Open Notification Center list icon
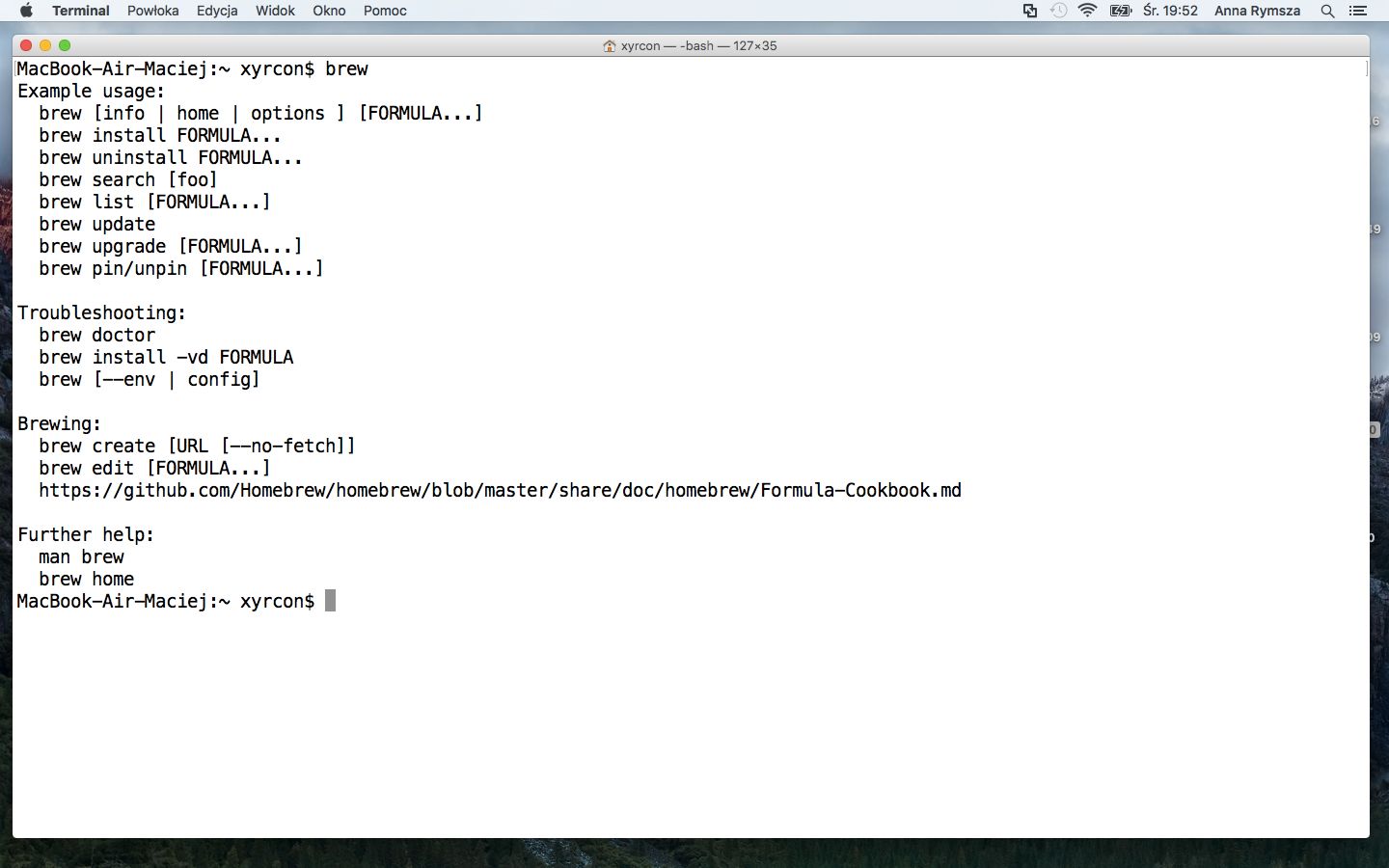1389x868 pixels. click(1358, 11)
